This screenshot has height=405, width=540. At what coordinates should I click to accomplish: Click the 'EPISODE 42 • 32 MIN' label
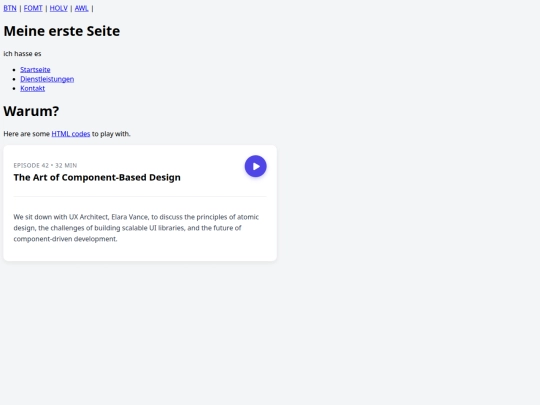pos(45,165)
